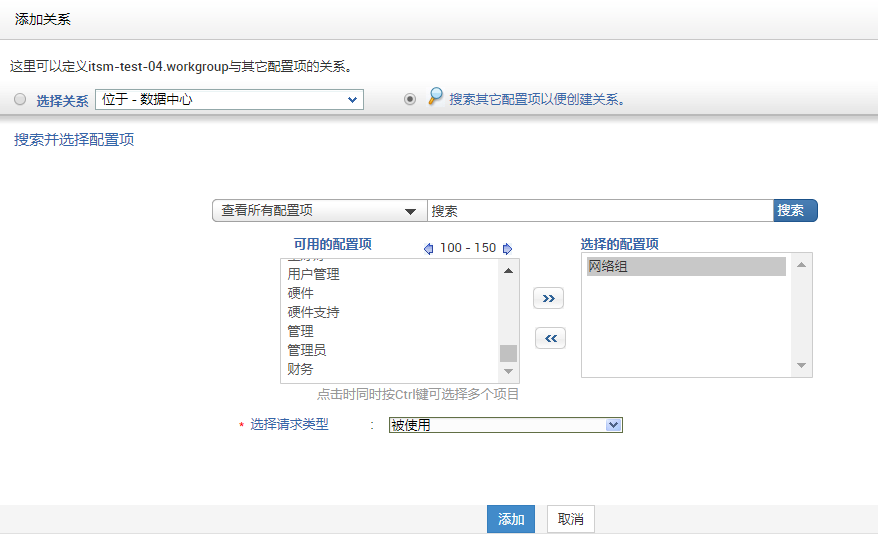Click the 搜索并选择配置项 heading

[74, 140]
